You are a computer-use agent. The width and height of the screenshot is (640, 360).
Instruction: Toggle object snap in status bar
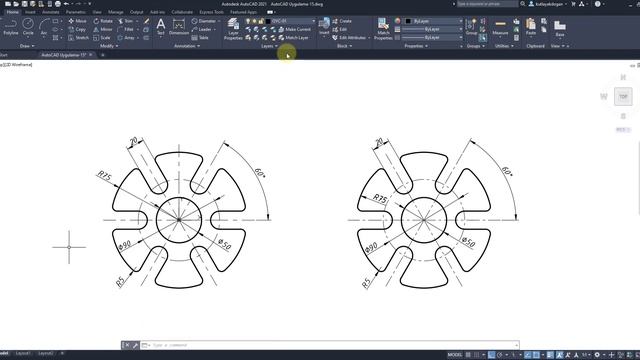tap(536, 355)
